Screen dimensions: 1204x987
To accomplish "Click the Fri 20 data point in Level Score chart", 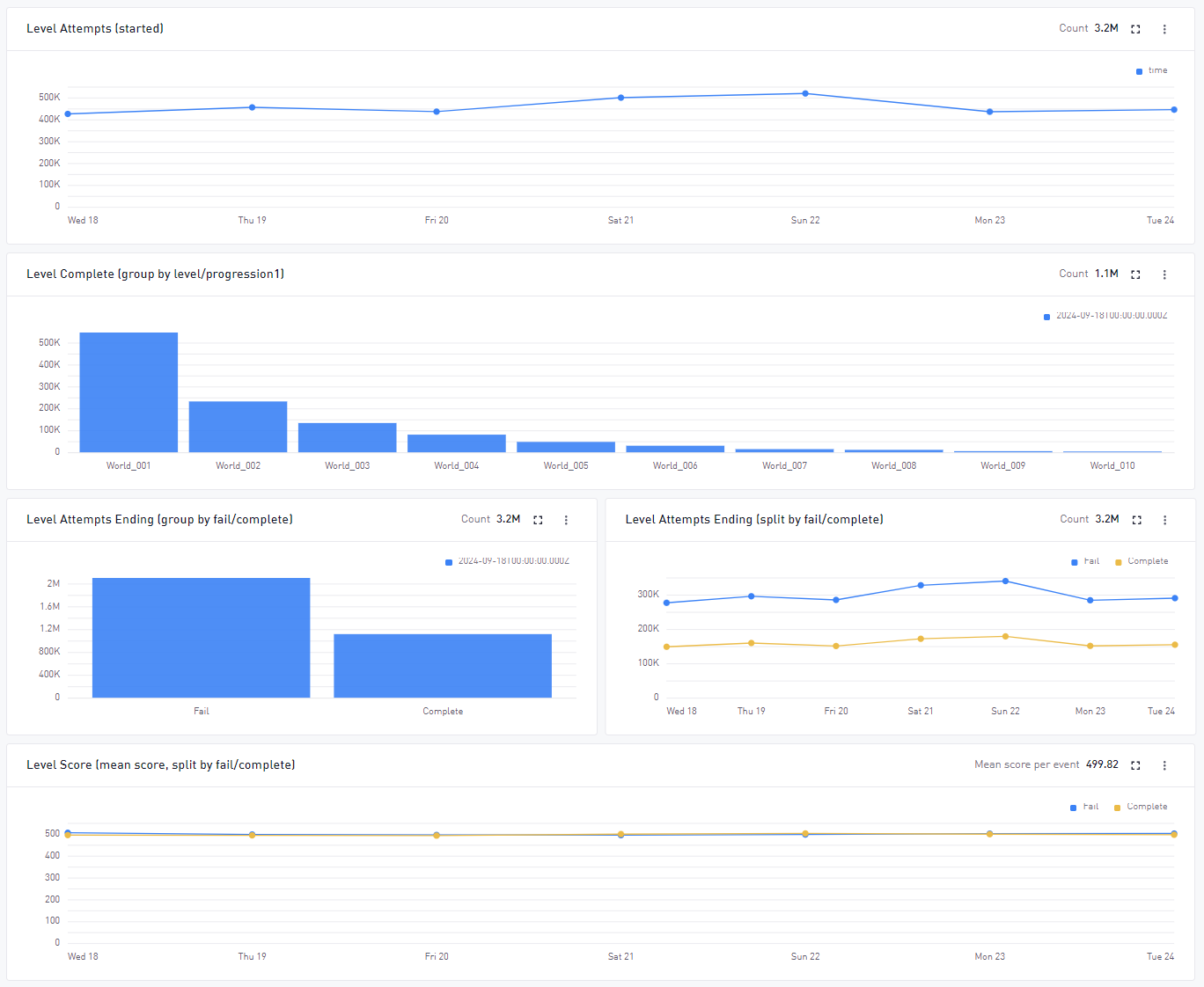I will [437, 835].
